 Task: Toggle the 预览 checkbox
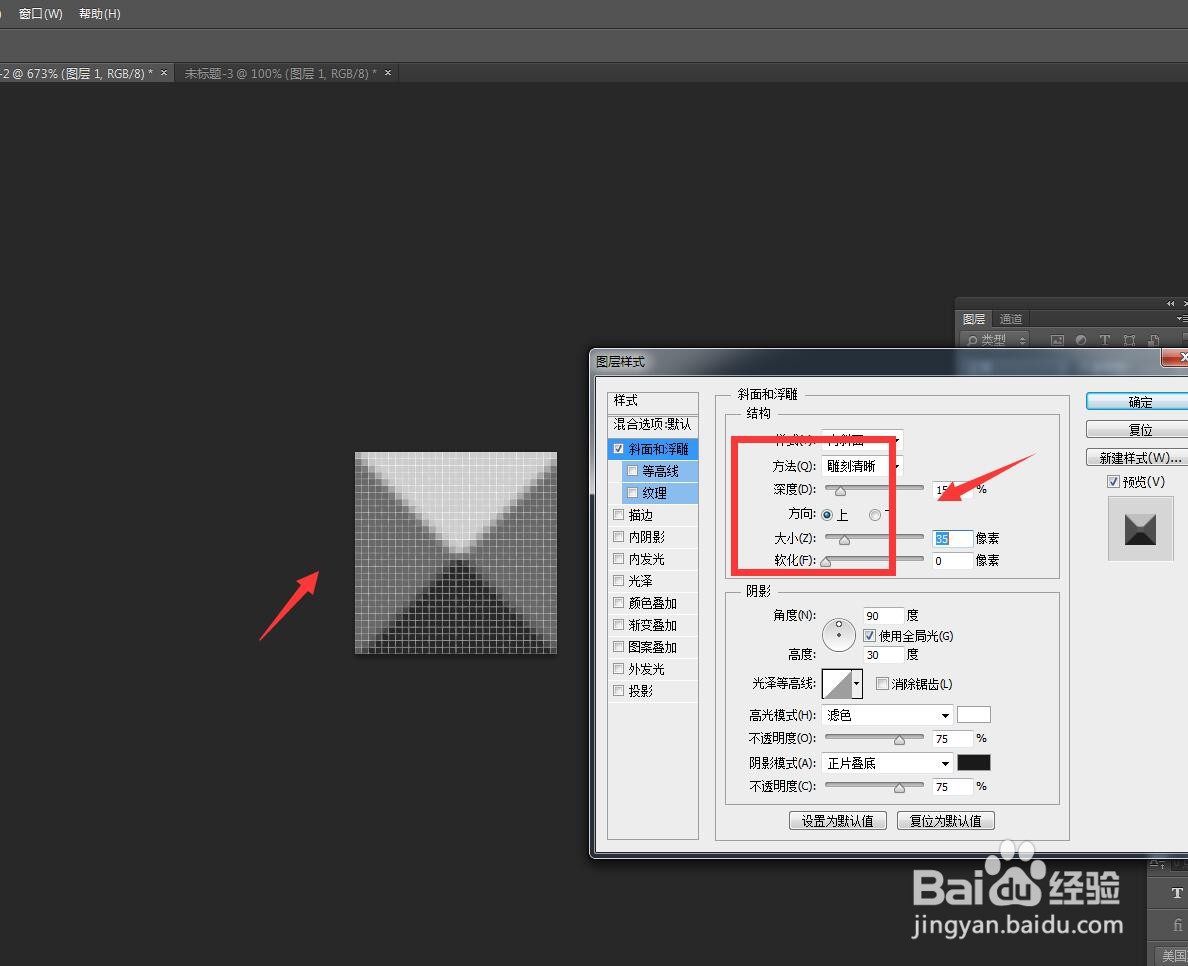[1113, 481]
